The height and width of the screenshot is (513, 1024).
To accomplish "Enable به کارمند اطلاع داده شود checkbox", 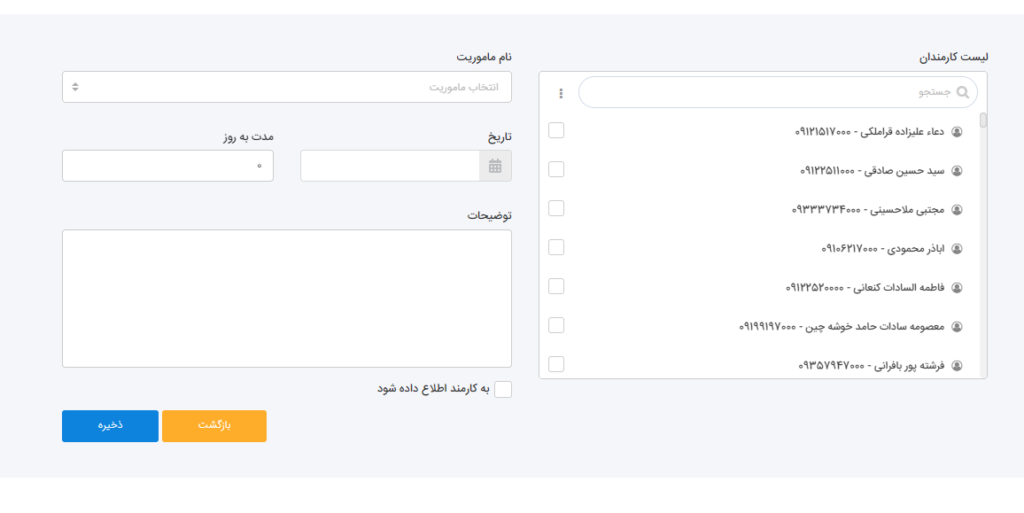I will click(x=503, y=389).
